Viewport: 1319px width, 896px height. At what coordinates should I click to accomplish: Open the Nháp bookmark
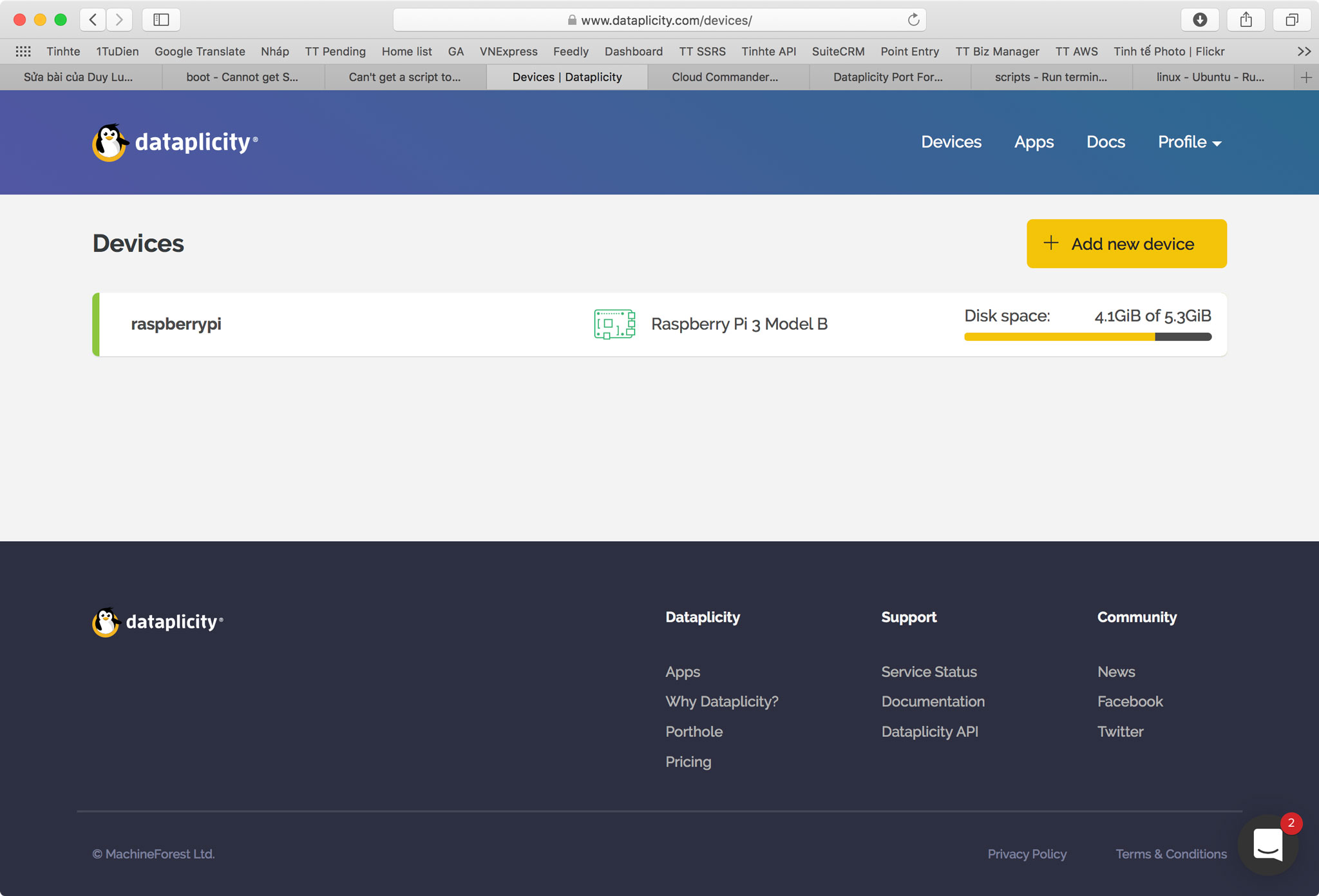pyautogui.click(x=275, y=52)
